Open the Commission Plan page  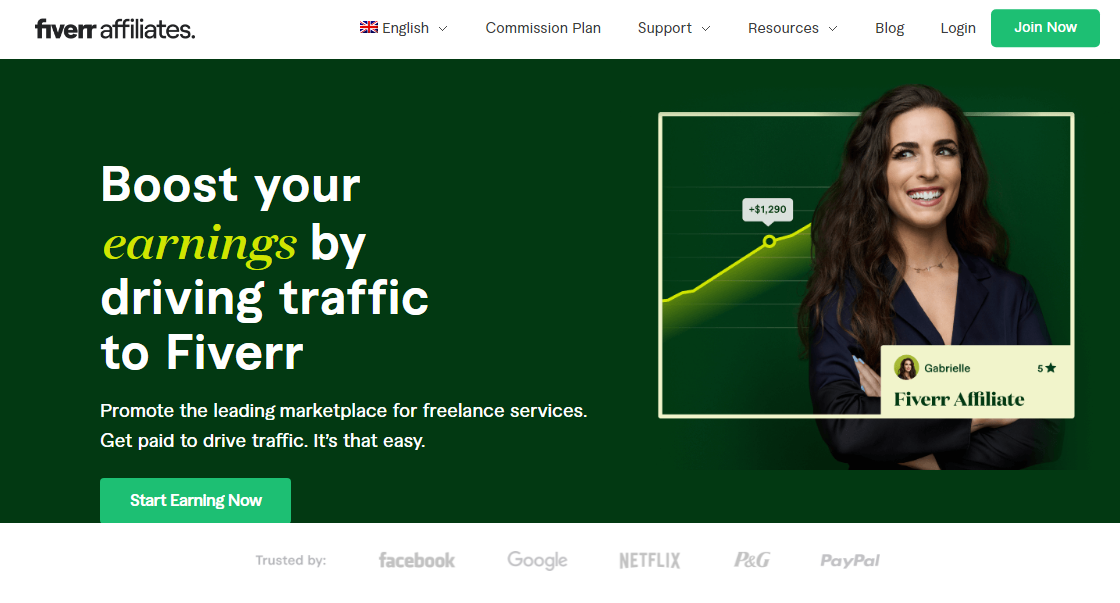click(543, 28)
